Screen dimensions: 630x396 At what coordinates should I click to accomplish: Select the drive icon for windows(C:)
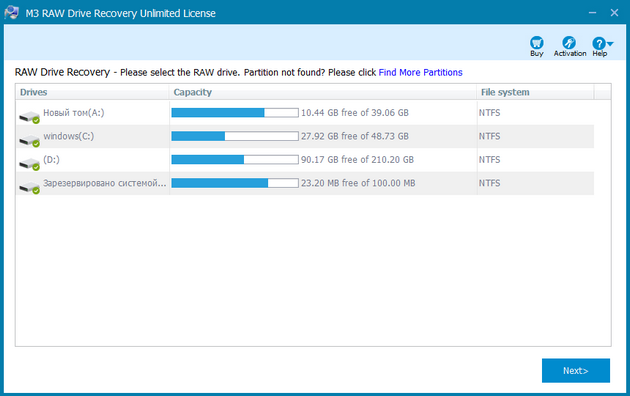[29, 140]
